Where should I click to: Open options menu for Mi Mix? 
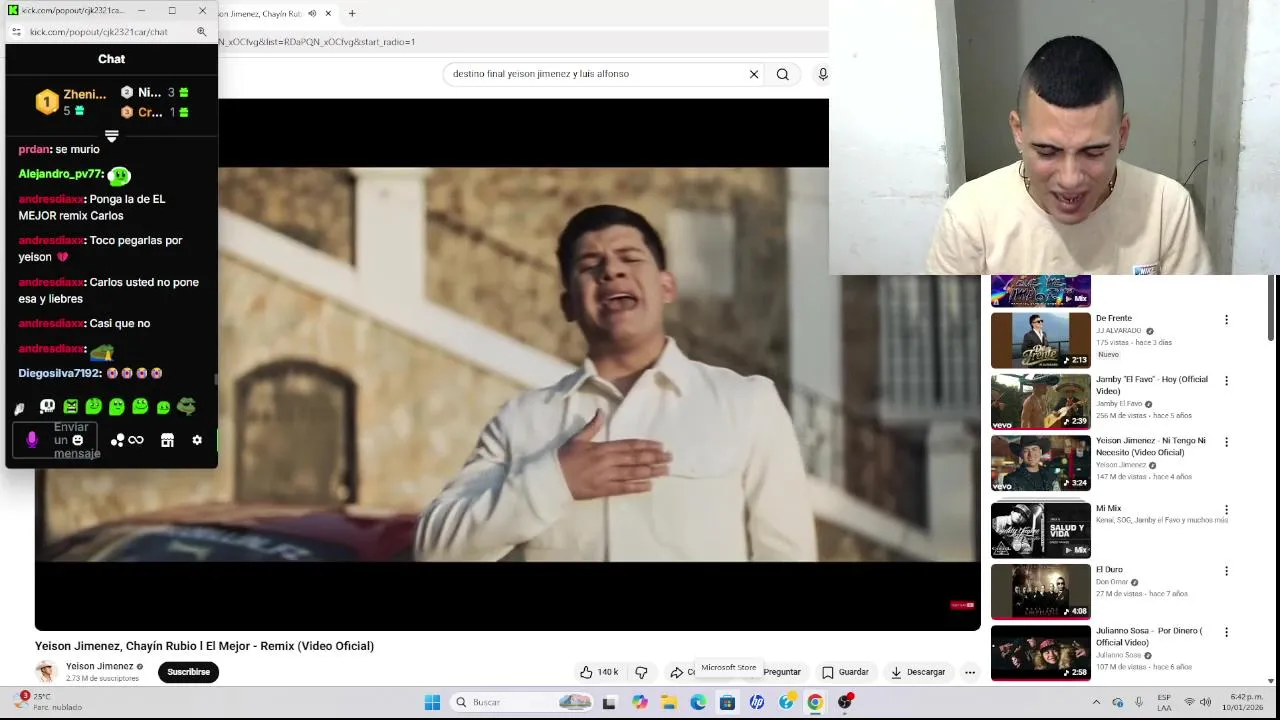[x=1226, y=510]
